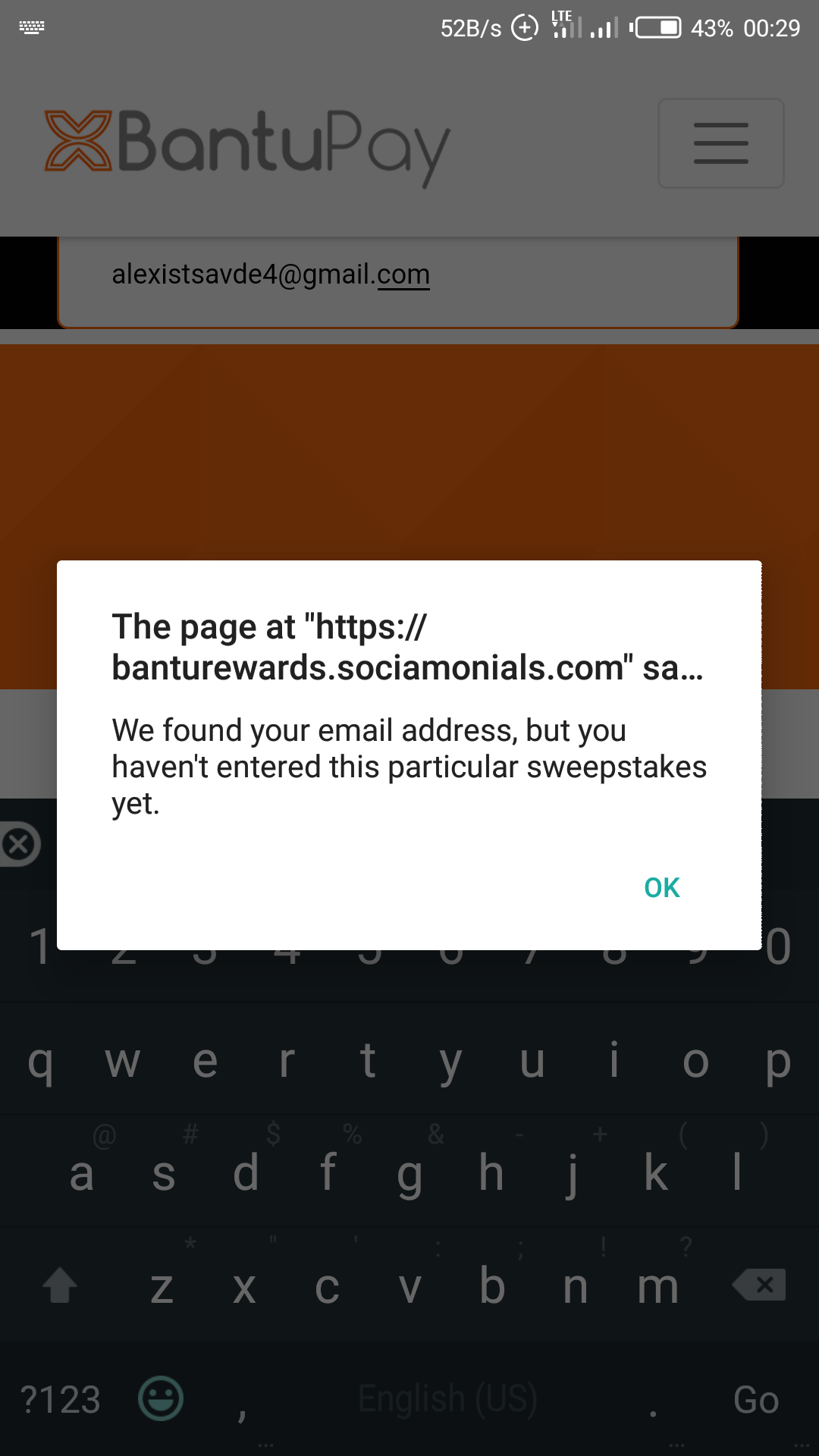Tap the keyboard notification status icon
The image size is (819, 1456).
[32, 27]
